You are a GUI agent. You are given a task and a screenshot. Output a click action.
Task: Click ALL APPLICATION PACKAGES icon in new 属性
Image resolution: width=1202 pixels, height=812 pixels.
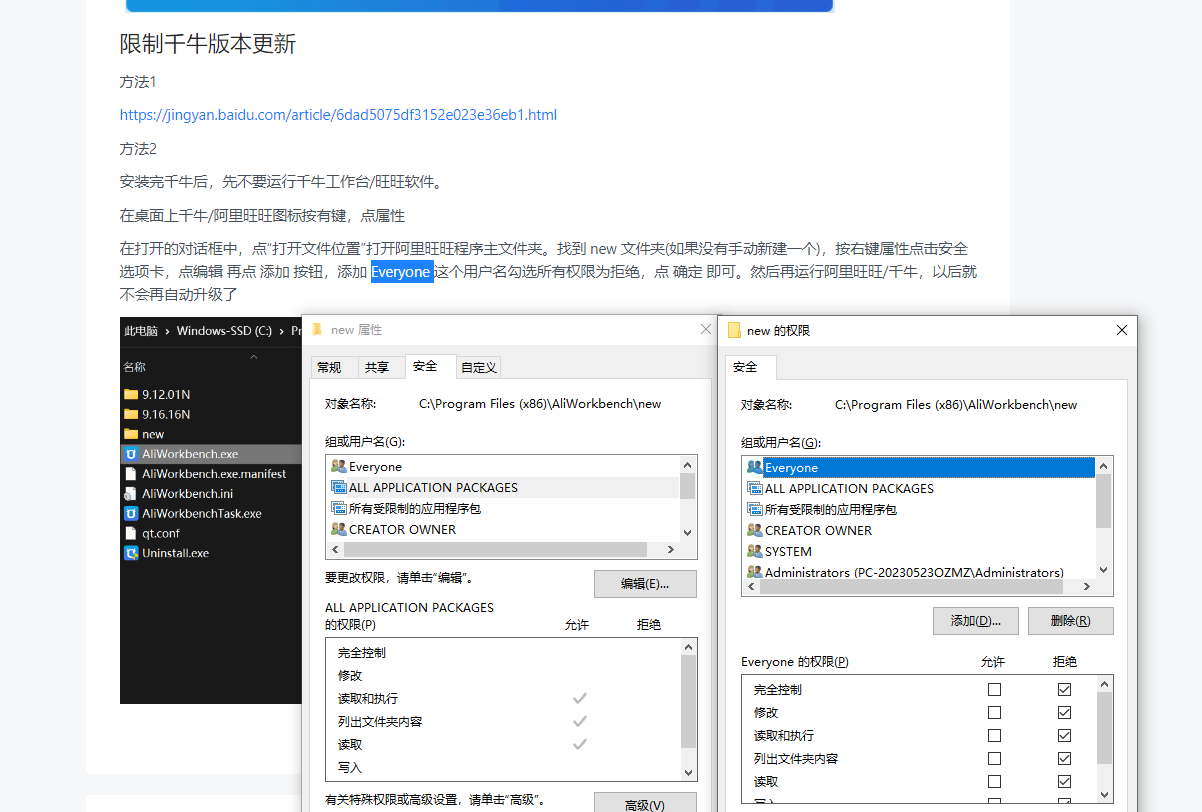[x=339, y=488]
